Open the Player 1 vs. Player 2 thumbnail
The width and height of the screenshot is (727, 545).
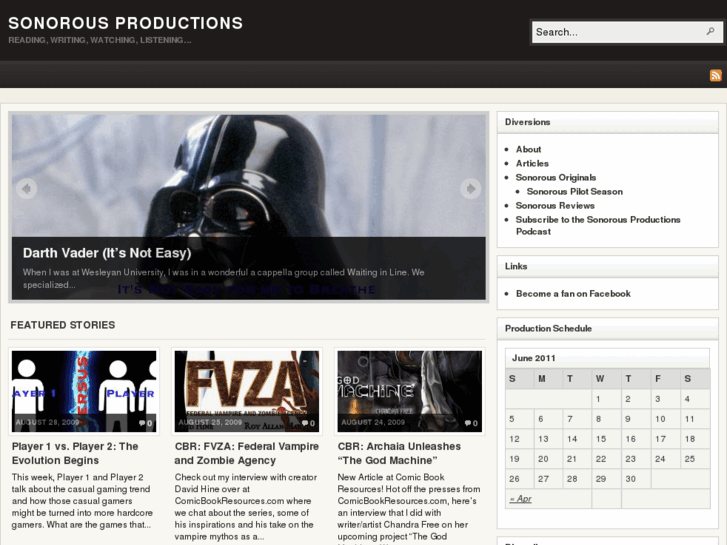[x=84, y=391]
